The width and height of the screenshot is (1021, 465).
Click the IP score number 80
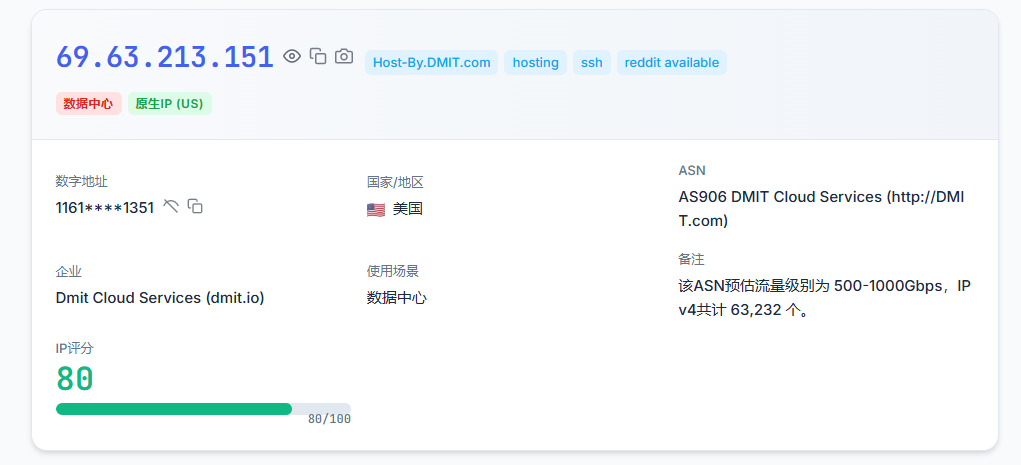click(x=75, y=379)
